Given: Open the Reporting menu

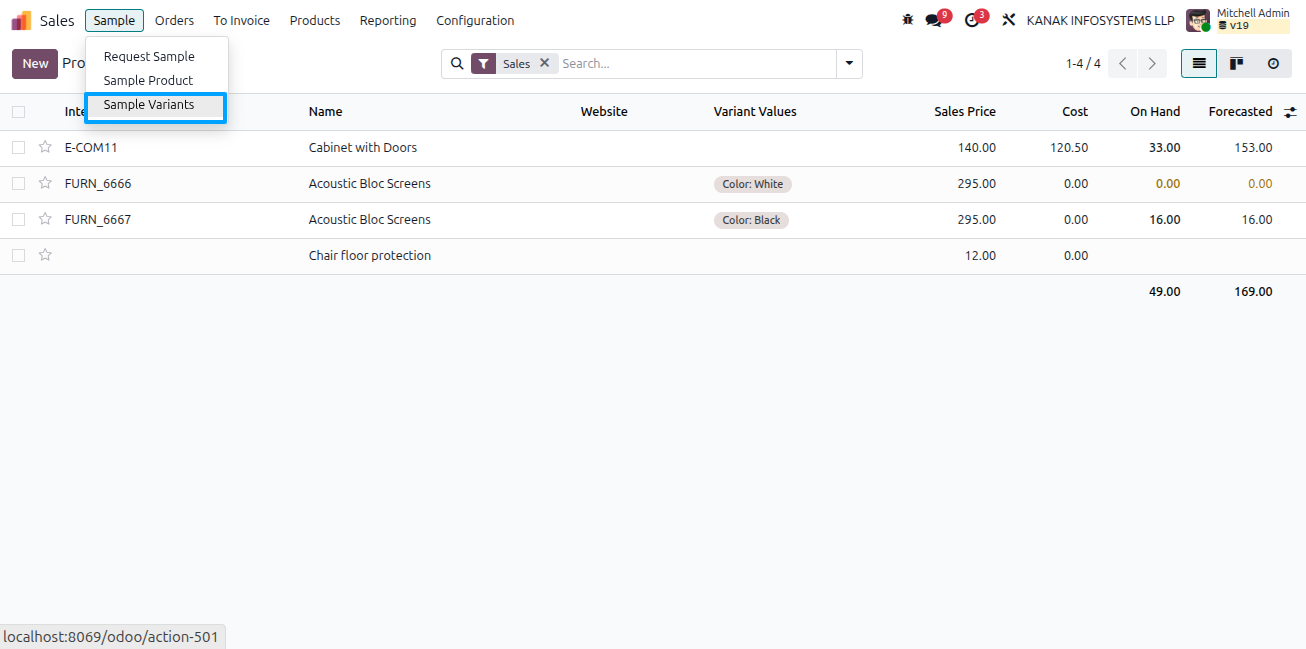Looking at the screenshot, I should 388,20.
